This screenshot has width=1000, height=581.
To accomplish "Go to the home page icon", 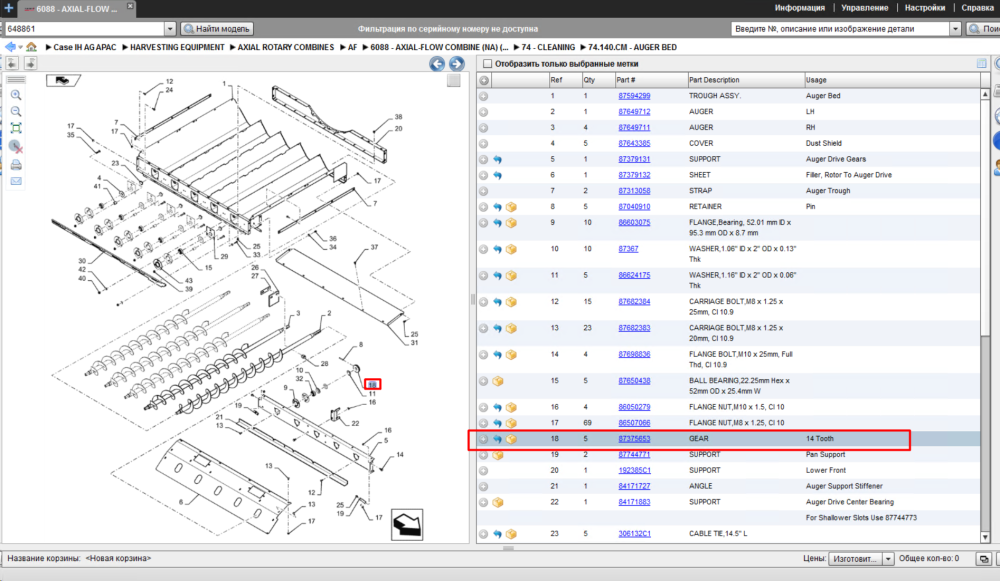I will [x=31, y=47].
